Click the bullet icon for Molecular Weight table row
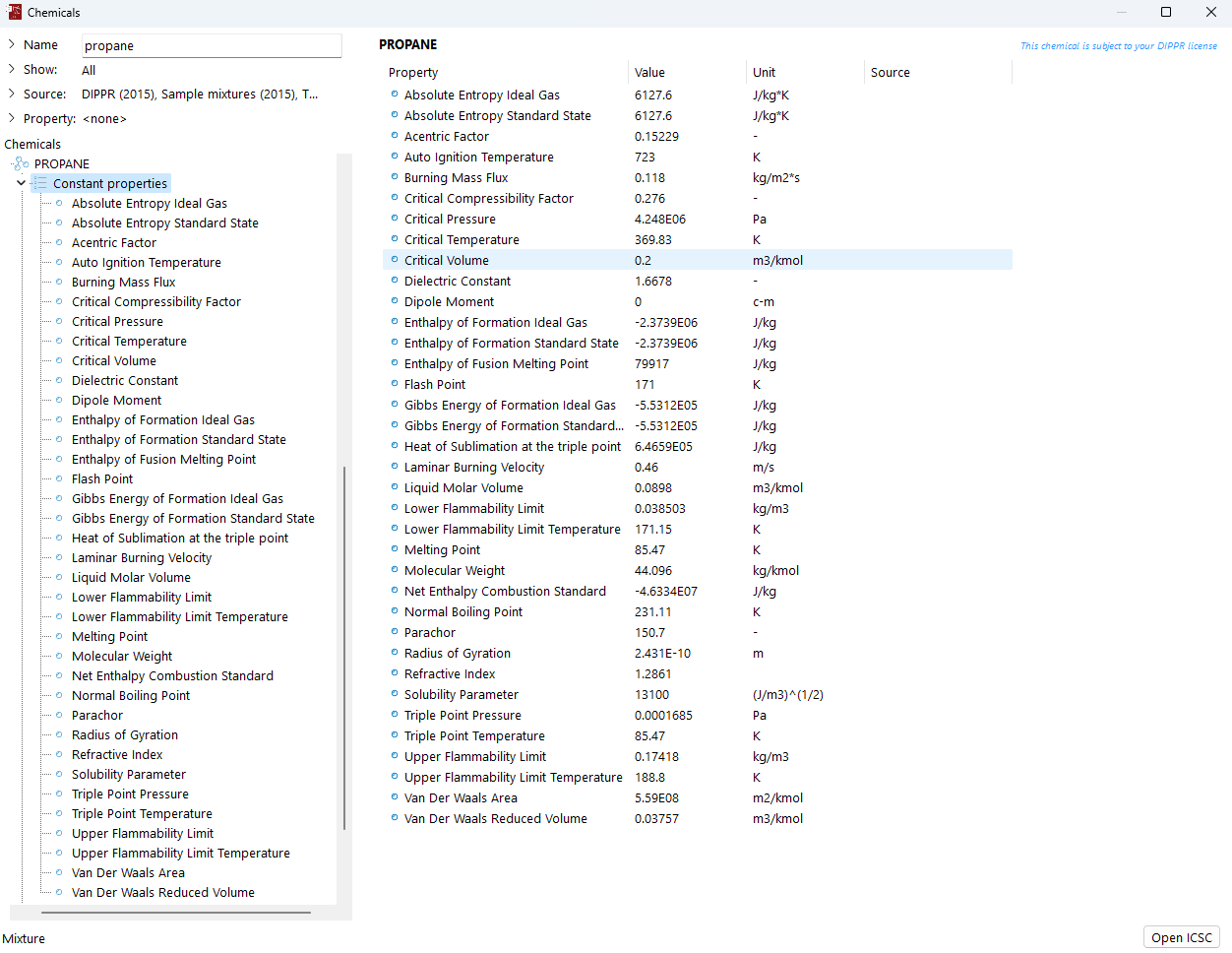 [x=395, y=570]
